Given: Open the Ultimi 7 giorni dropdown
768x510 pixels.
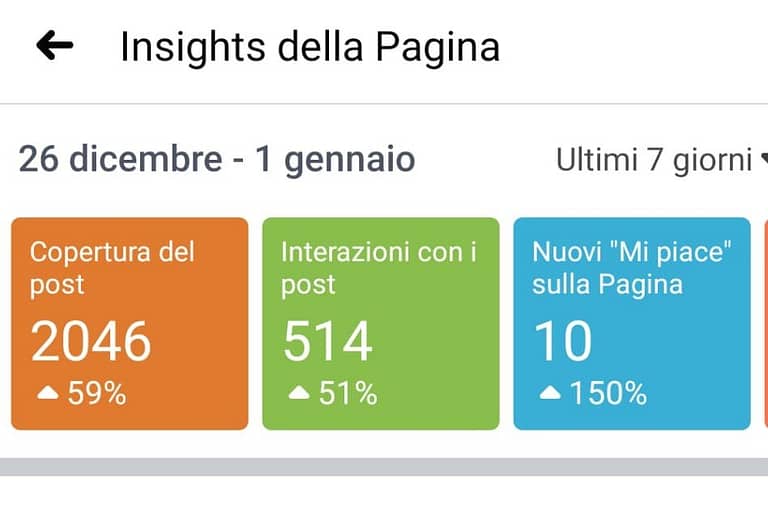Looking at the screenshot, I should (x=661, y=160).
